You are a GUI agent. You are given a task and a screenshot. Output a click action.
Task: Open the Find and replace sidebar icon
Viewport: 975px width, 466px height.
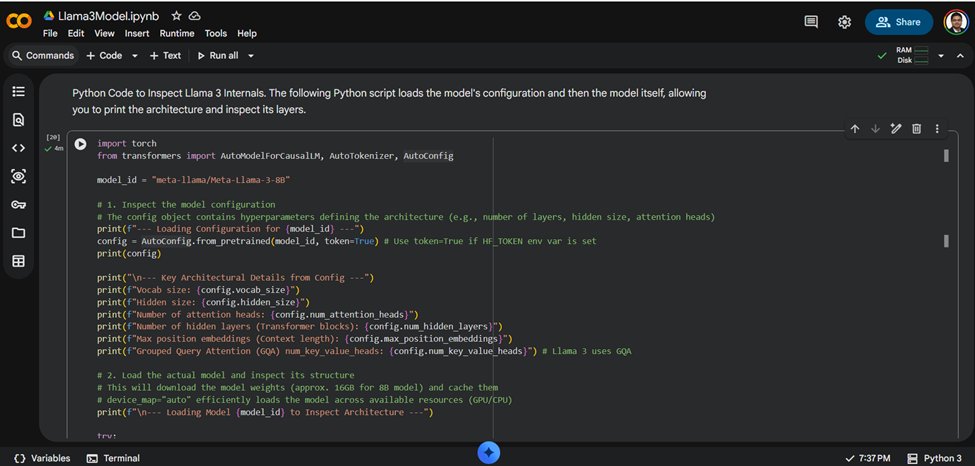tap(19, 120)
